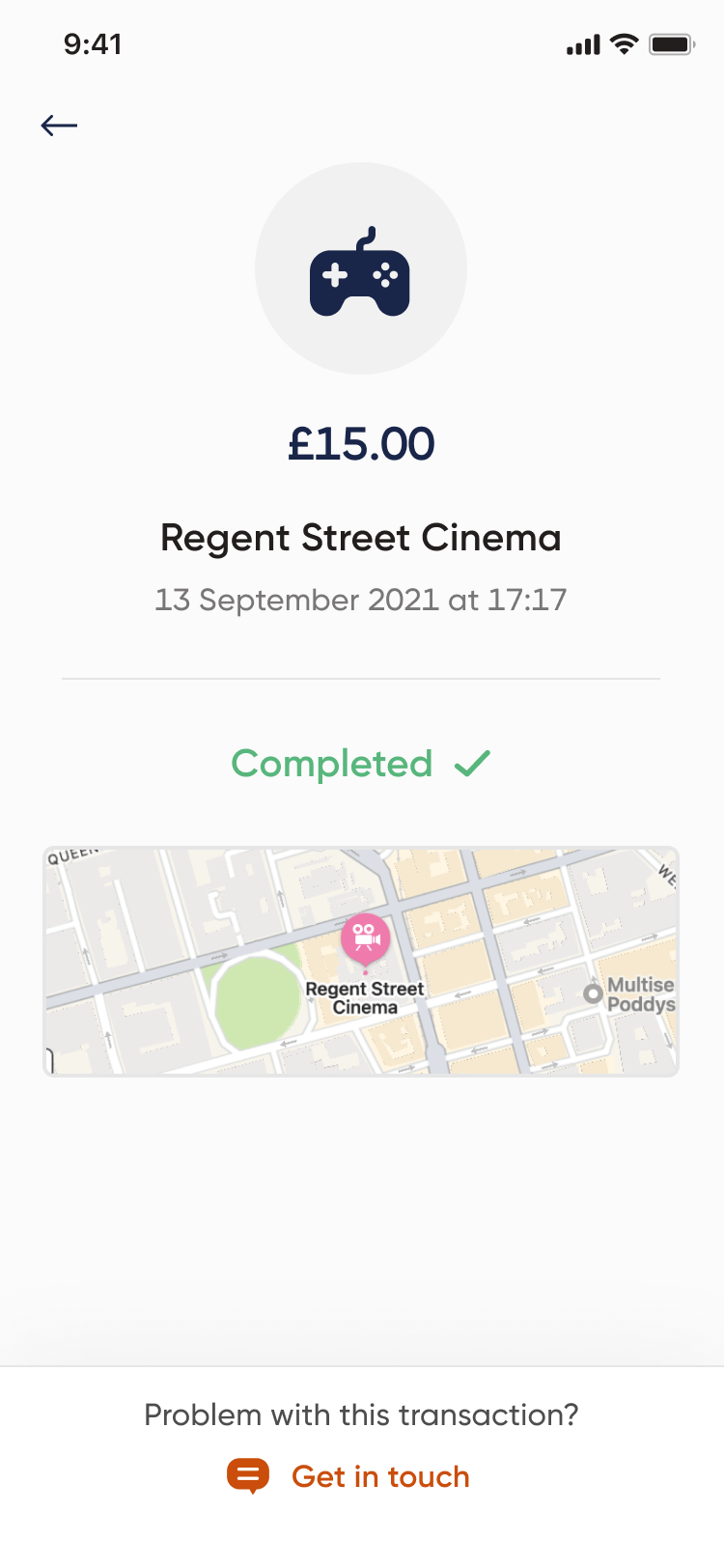
Task: Select the Regent Street Cinema merchant title
Action: (x=361, y=538)
